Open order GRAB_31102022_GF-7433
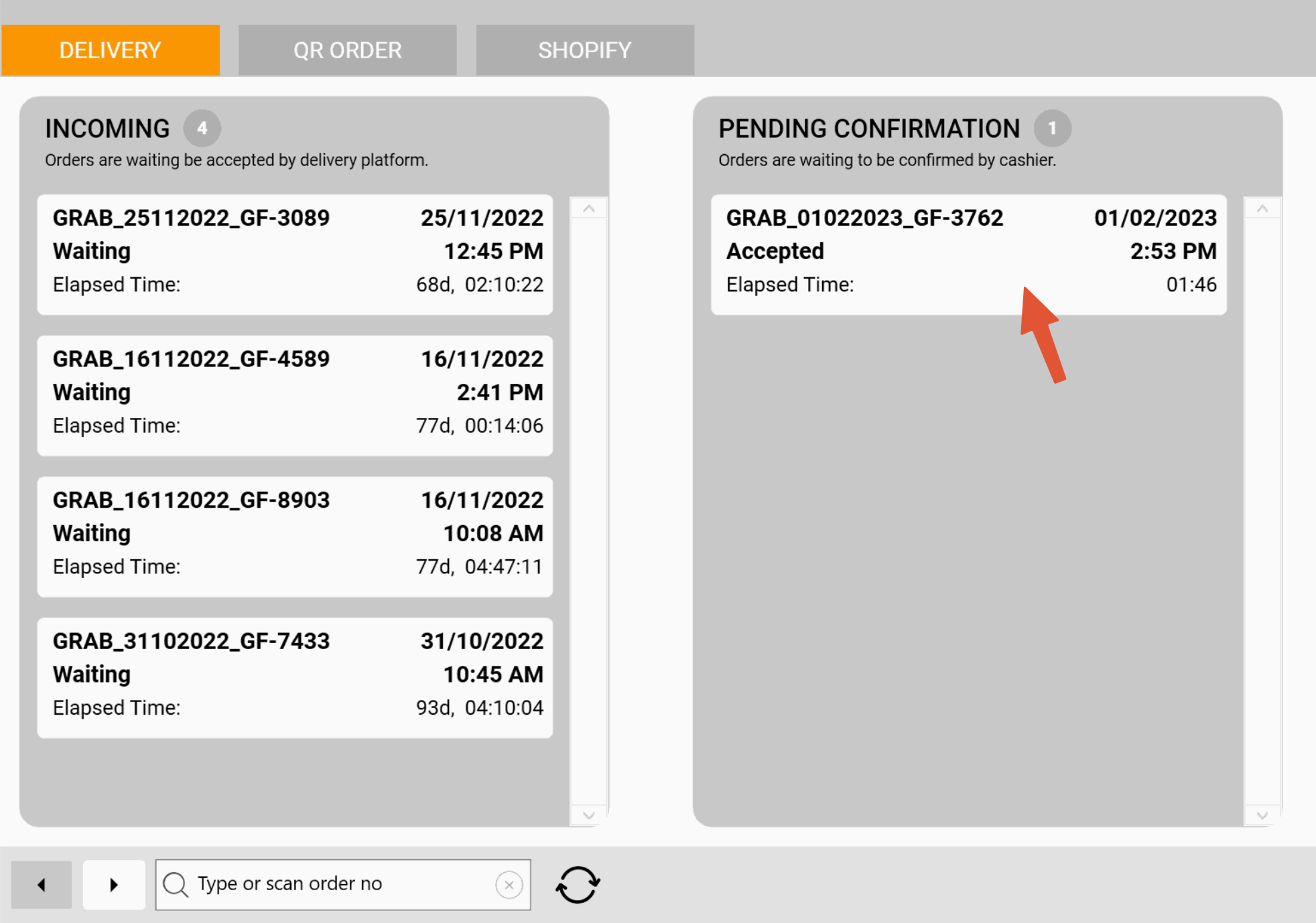The width and height of the screenshot is (1316, 923). pyautogui.click(x=295, y=678)
